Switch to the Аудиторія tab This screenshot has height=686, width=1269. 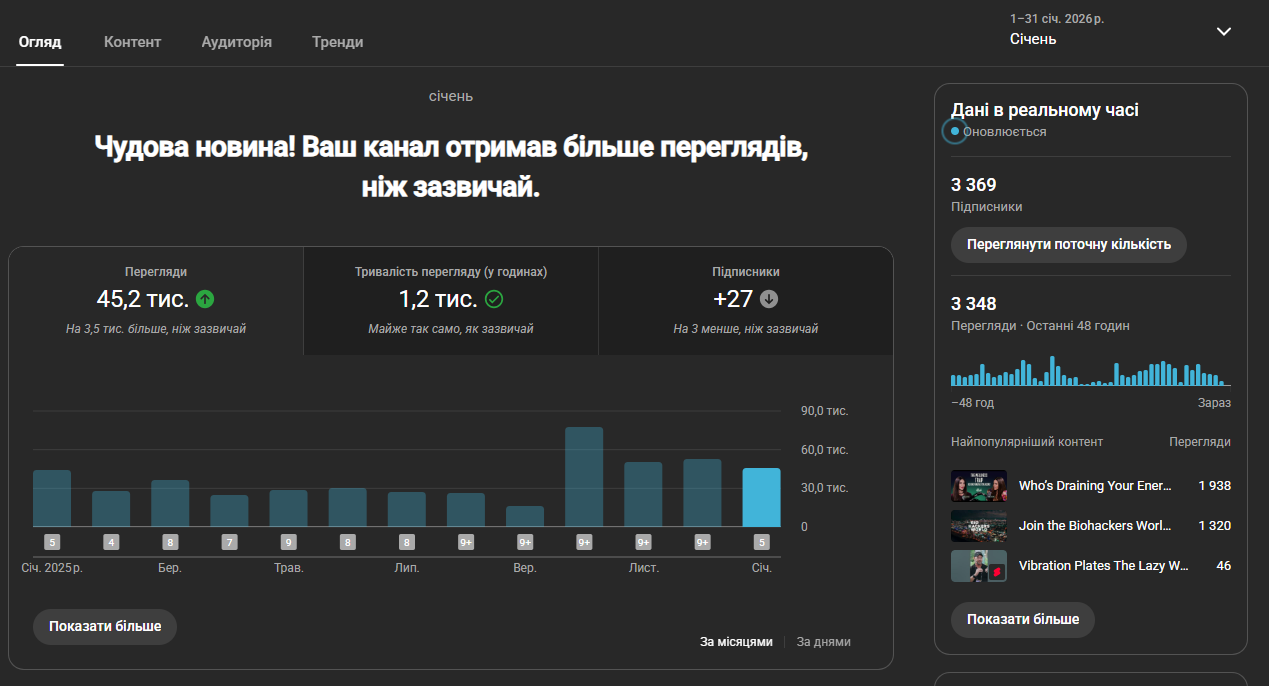coord(236,42)
